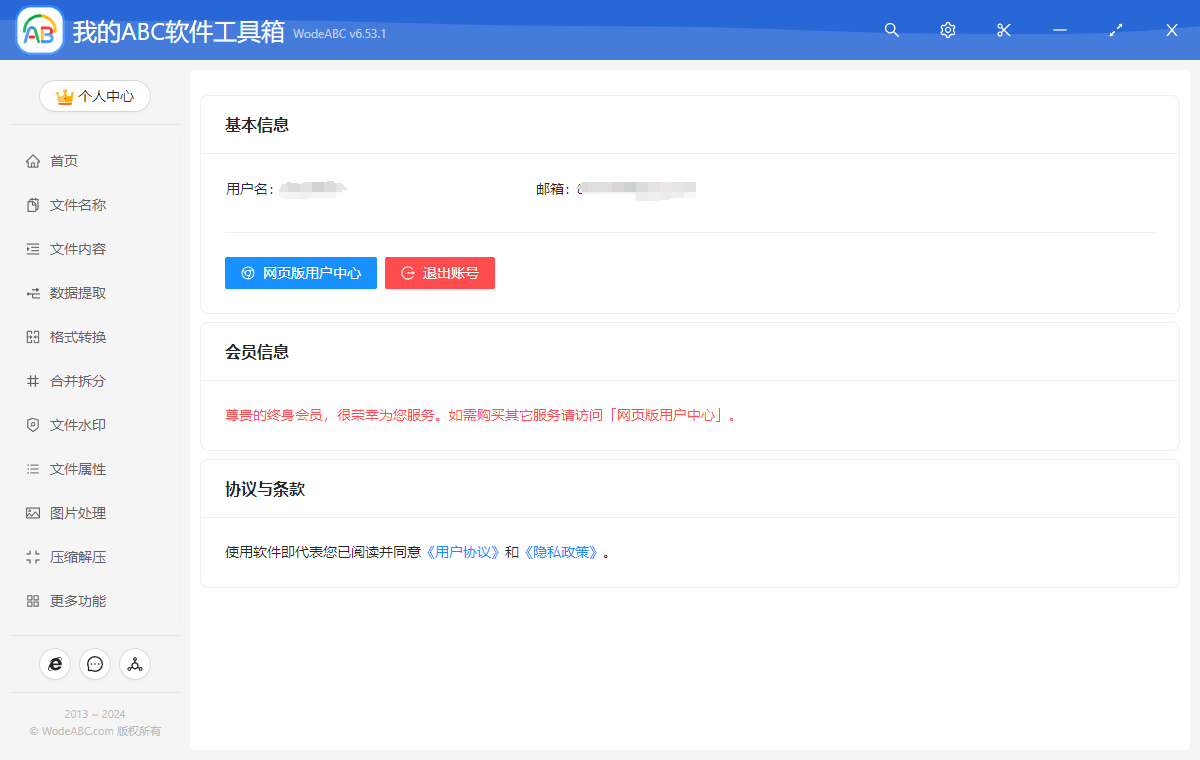Click the share network icon
Screen dimensions: 1200x760
pos(135,664)
